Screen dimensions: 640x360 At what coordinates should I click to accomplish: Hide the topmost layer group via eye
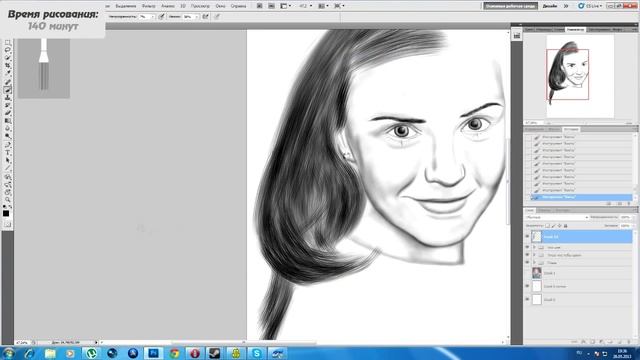click(x=527, y=247)
